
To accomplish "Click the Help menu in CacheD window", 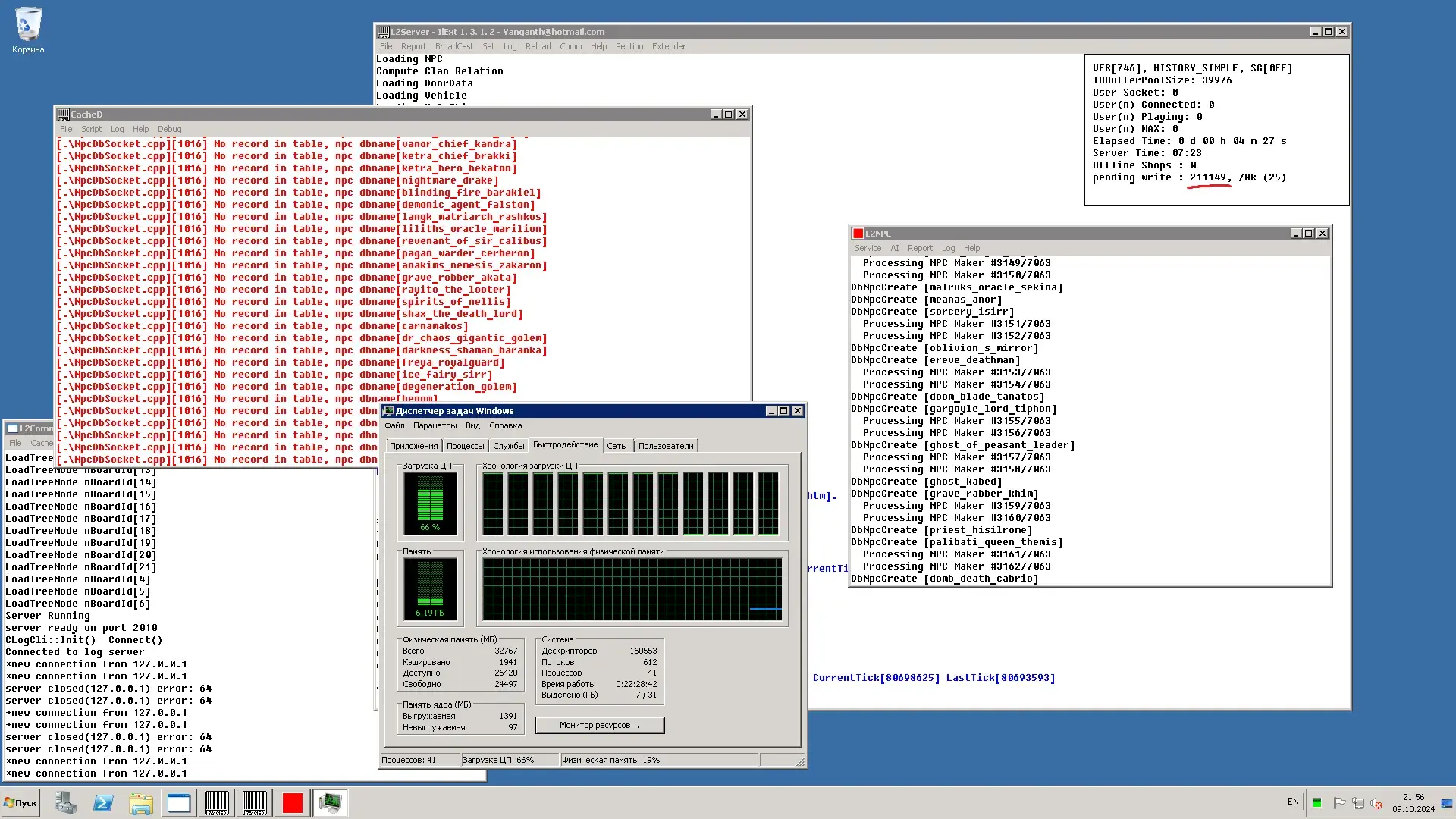I will pos(140,128).
